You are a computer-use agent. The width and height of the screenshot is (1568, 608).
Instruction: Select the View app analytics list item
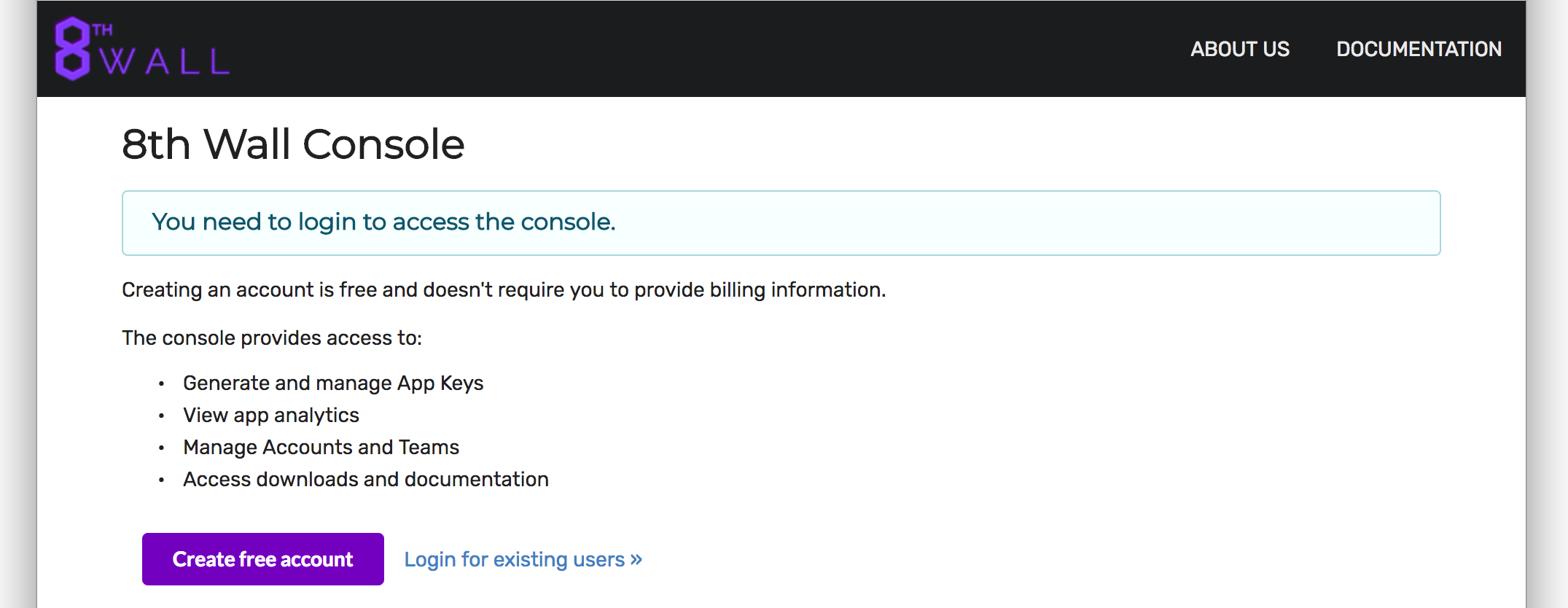click(x=271, y=415)
